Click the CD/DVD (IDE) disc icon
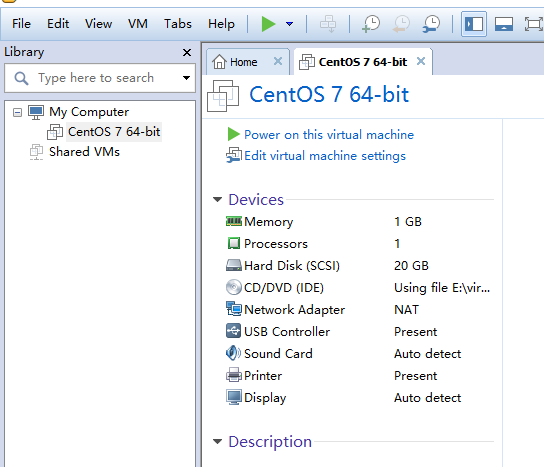 [x=233, y=287]
